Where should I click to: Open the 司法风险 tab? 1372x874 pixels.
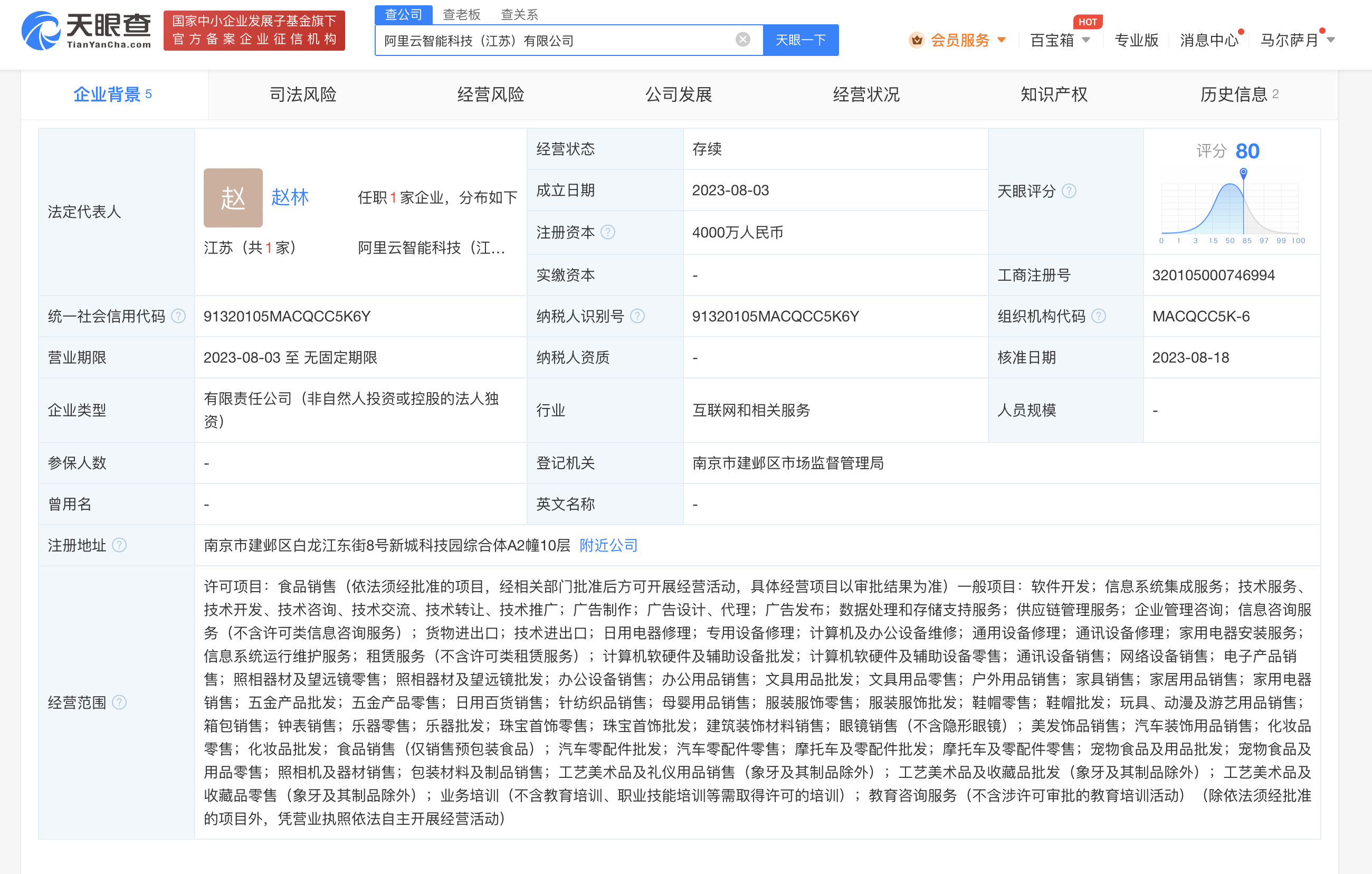[302, 94]
